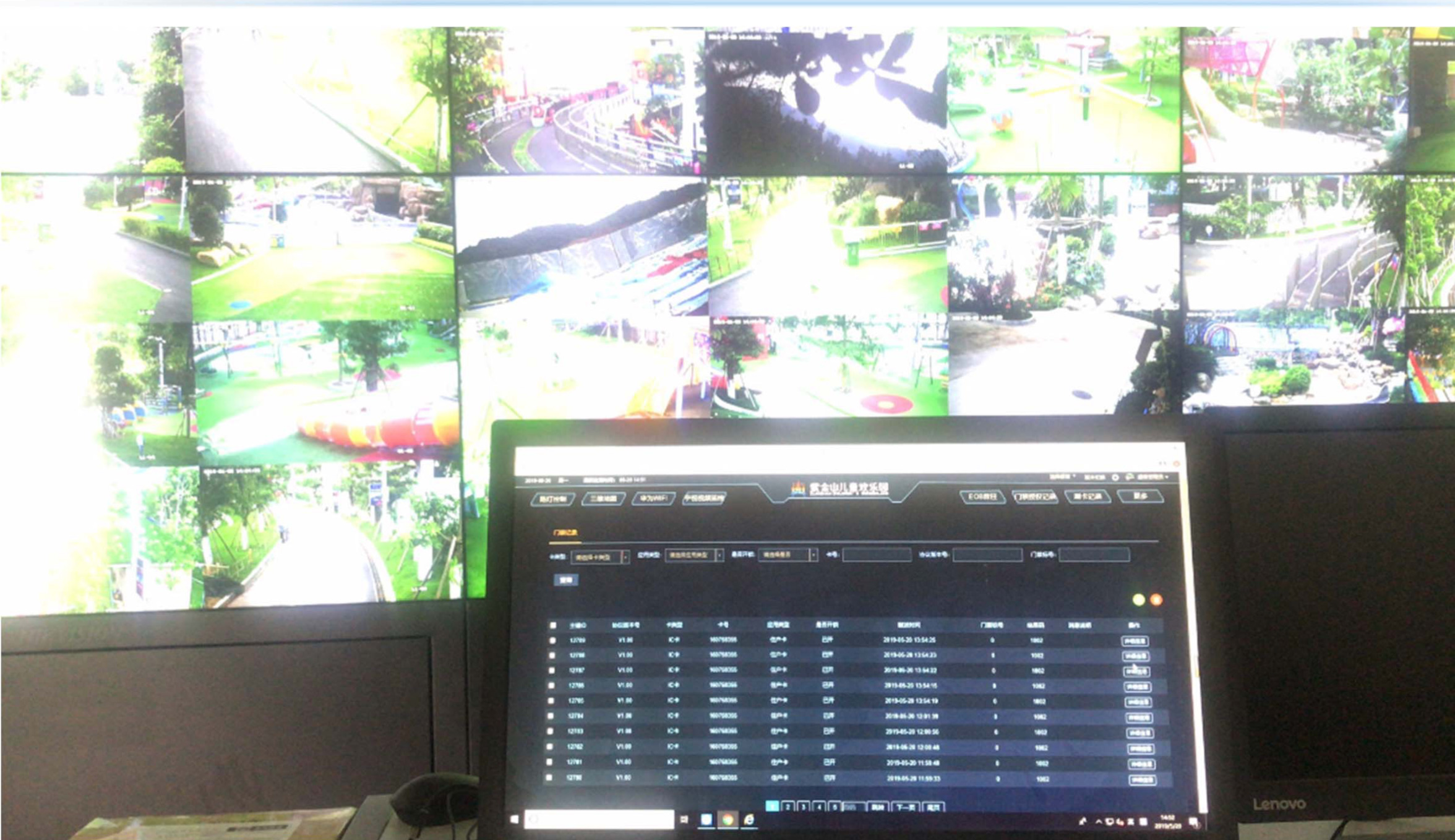Check the row with ID 12789
This screenshot has width=1455, height=840.
click(552, 641)
